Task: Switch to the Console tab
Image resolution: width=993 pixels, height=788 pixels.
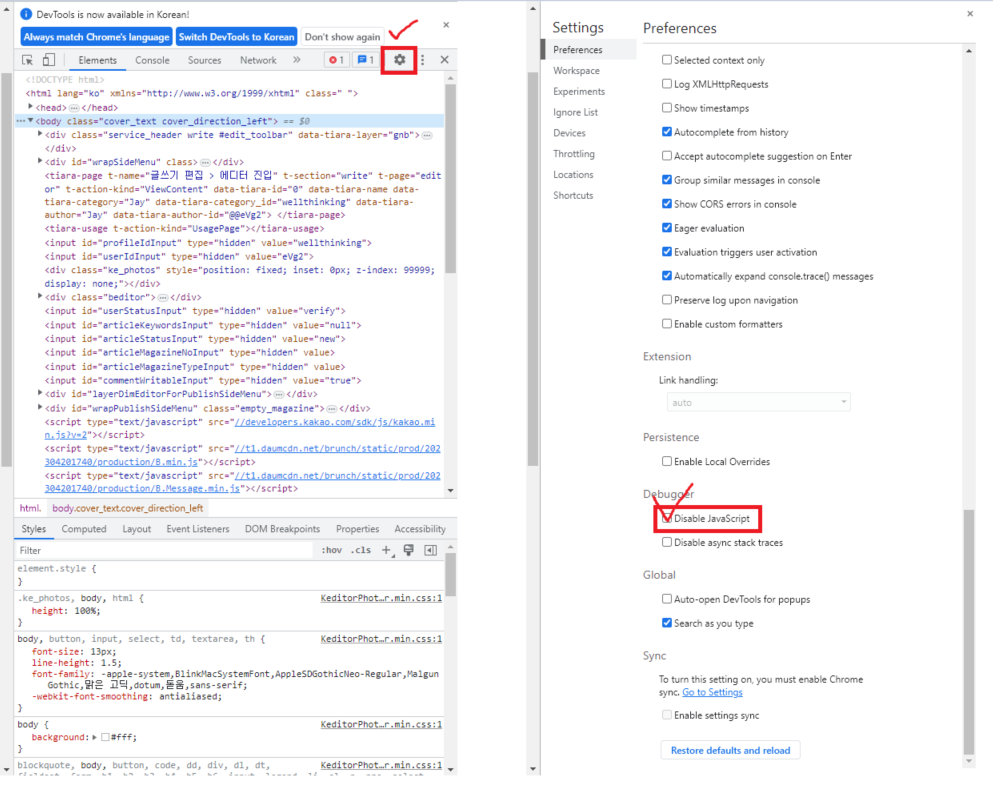Action: 152,60
